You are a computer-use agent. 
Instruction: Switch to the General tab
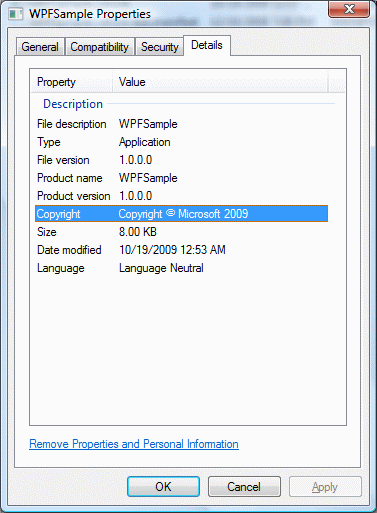pyautogui.click(x=40, y=47)
